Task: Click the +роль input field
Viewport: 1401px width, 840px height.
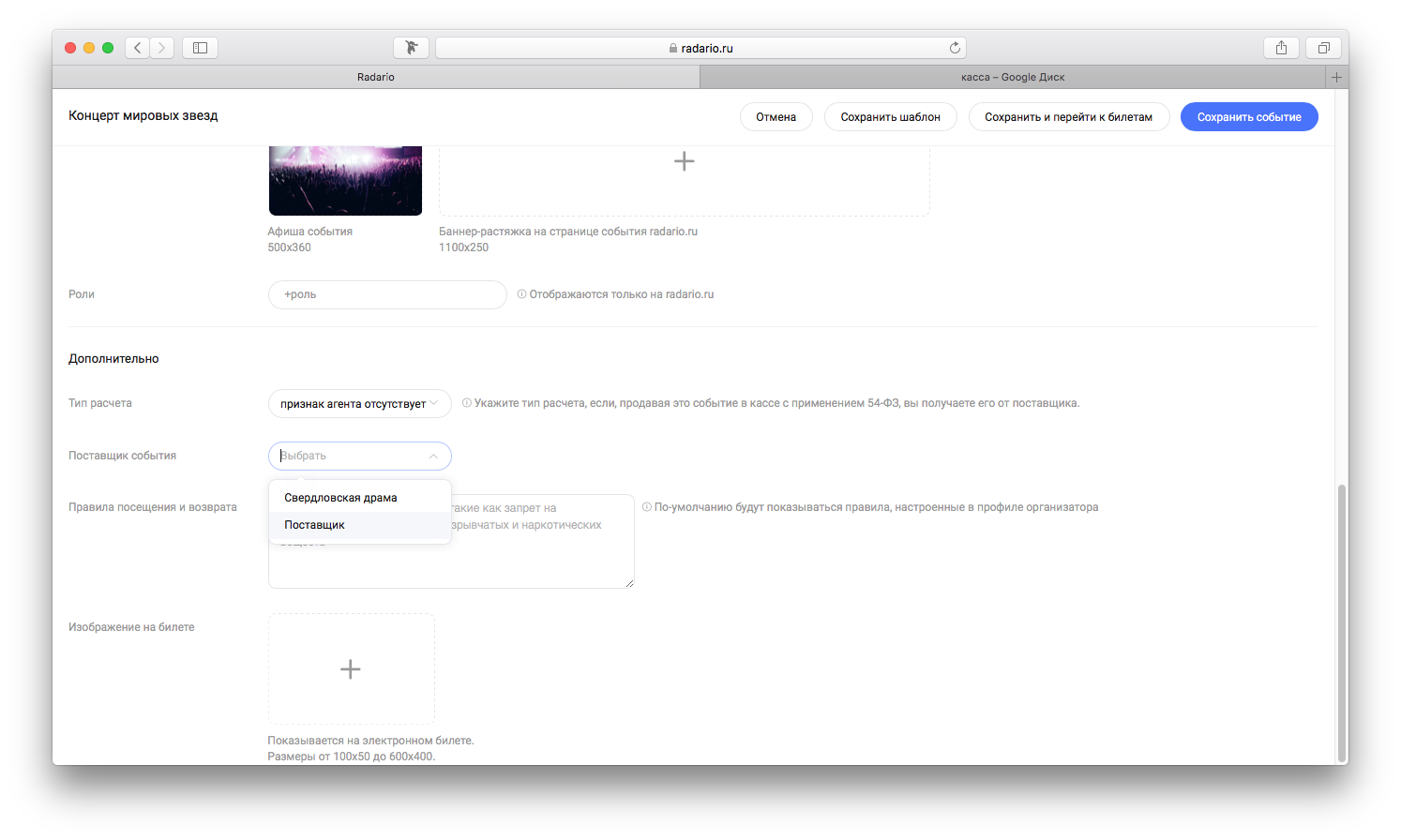Action: tap(387, 294)
